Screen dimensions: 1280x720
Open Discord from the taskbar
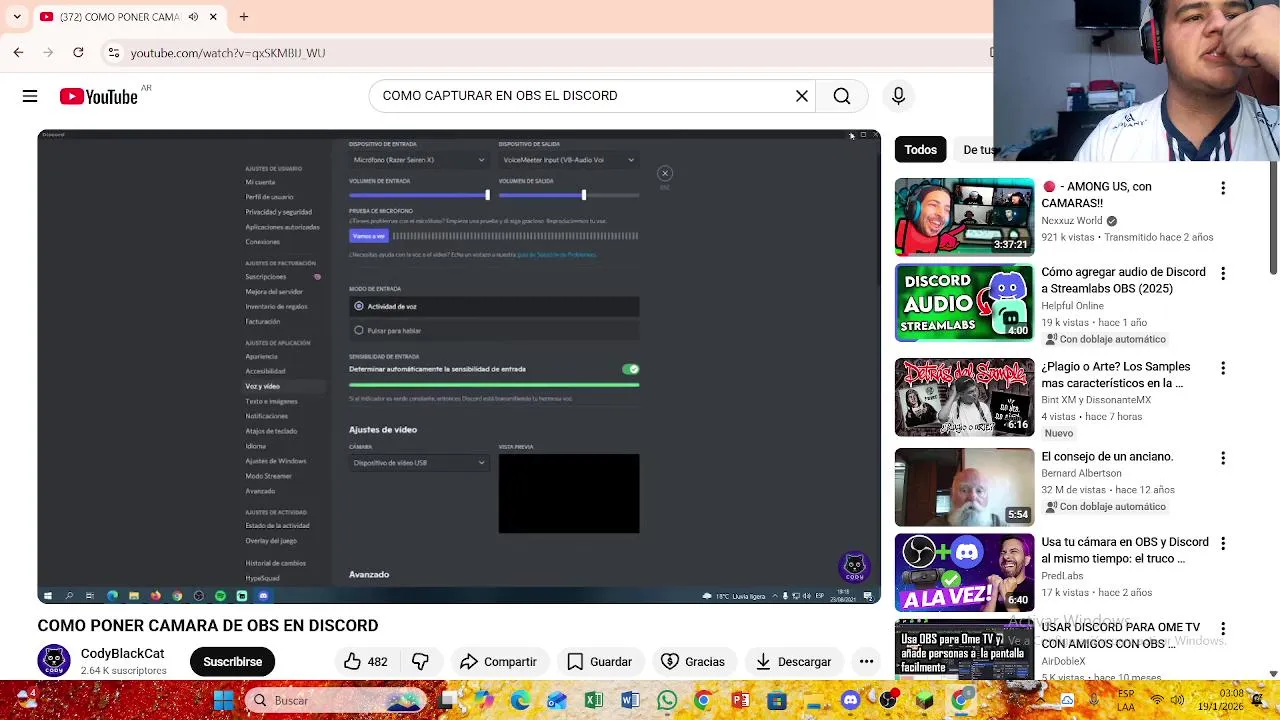[850, 700]
